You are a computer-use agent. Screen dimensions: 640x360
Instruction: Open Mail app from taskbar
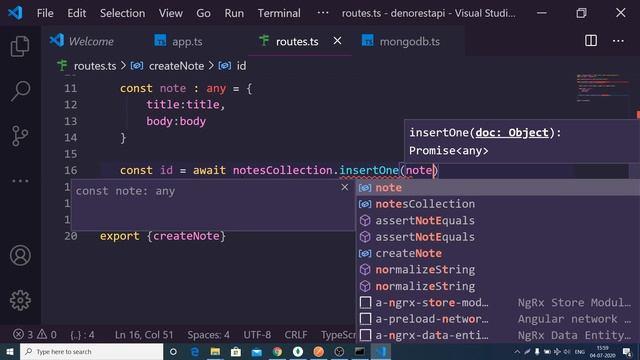coord(257,351)
